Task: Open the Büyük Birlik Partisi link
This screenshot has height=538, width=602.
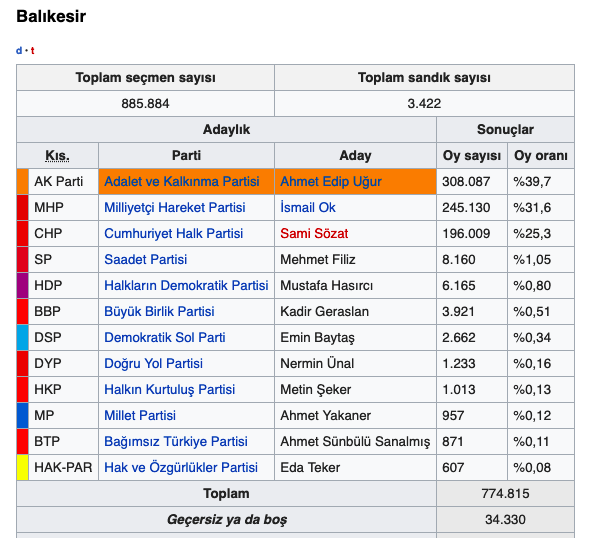Action: (x=159, y=311)
